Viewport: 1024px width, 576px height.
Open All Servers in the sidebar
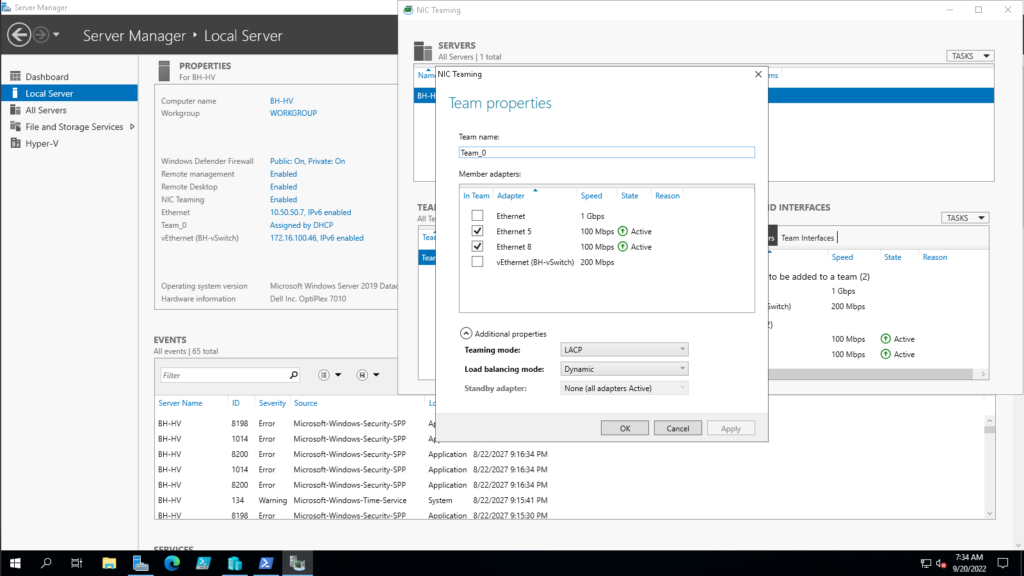tap(46, 110)
